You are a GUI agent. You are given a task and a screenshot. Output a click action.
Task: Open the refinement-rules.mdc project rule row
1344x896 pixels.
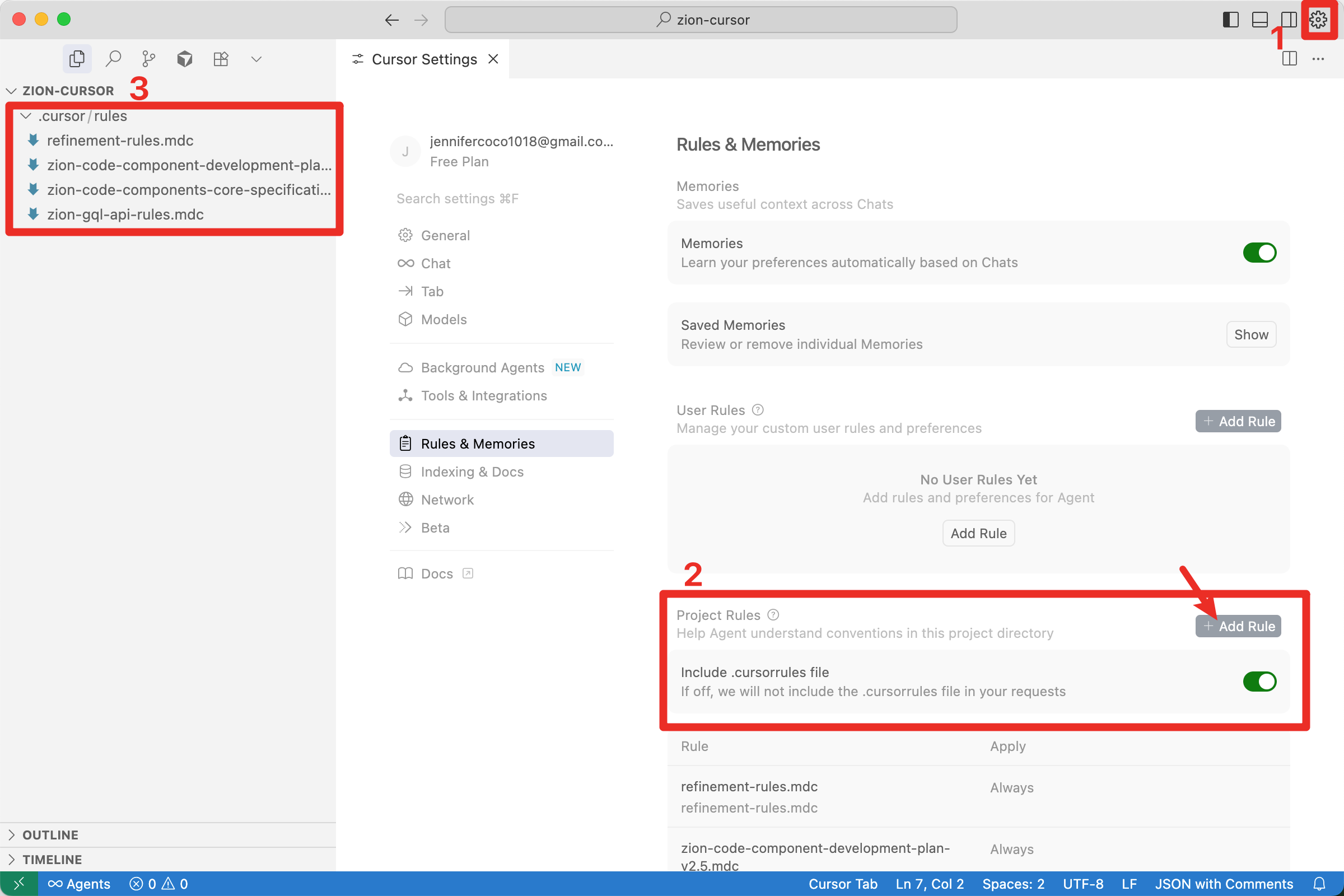tap(978, 796)
